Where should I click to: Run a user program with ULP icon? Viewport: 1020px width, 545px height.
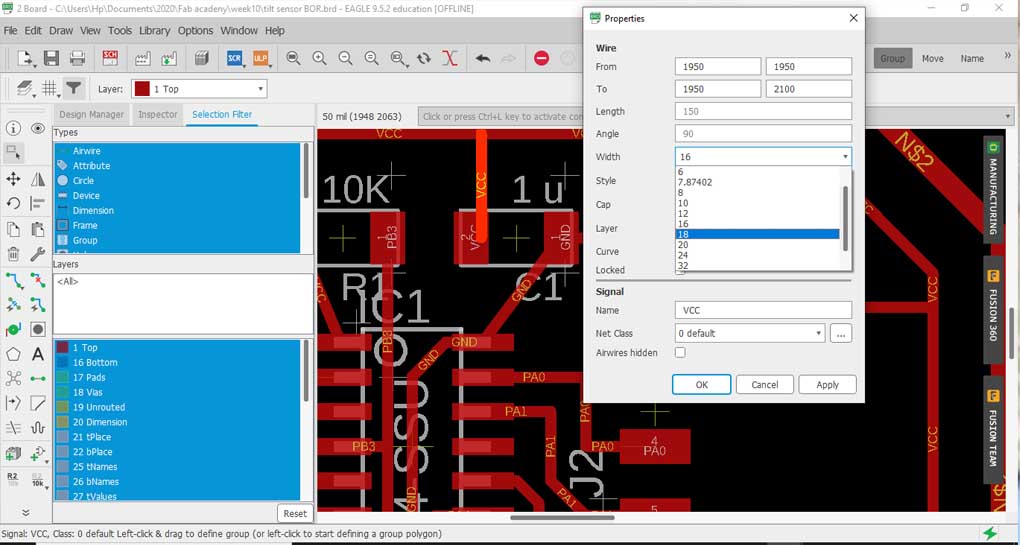click(x=260, y=58)
